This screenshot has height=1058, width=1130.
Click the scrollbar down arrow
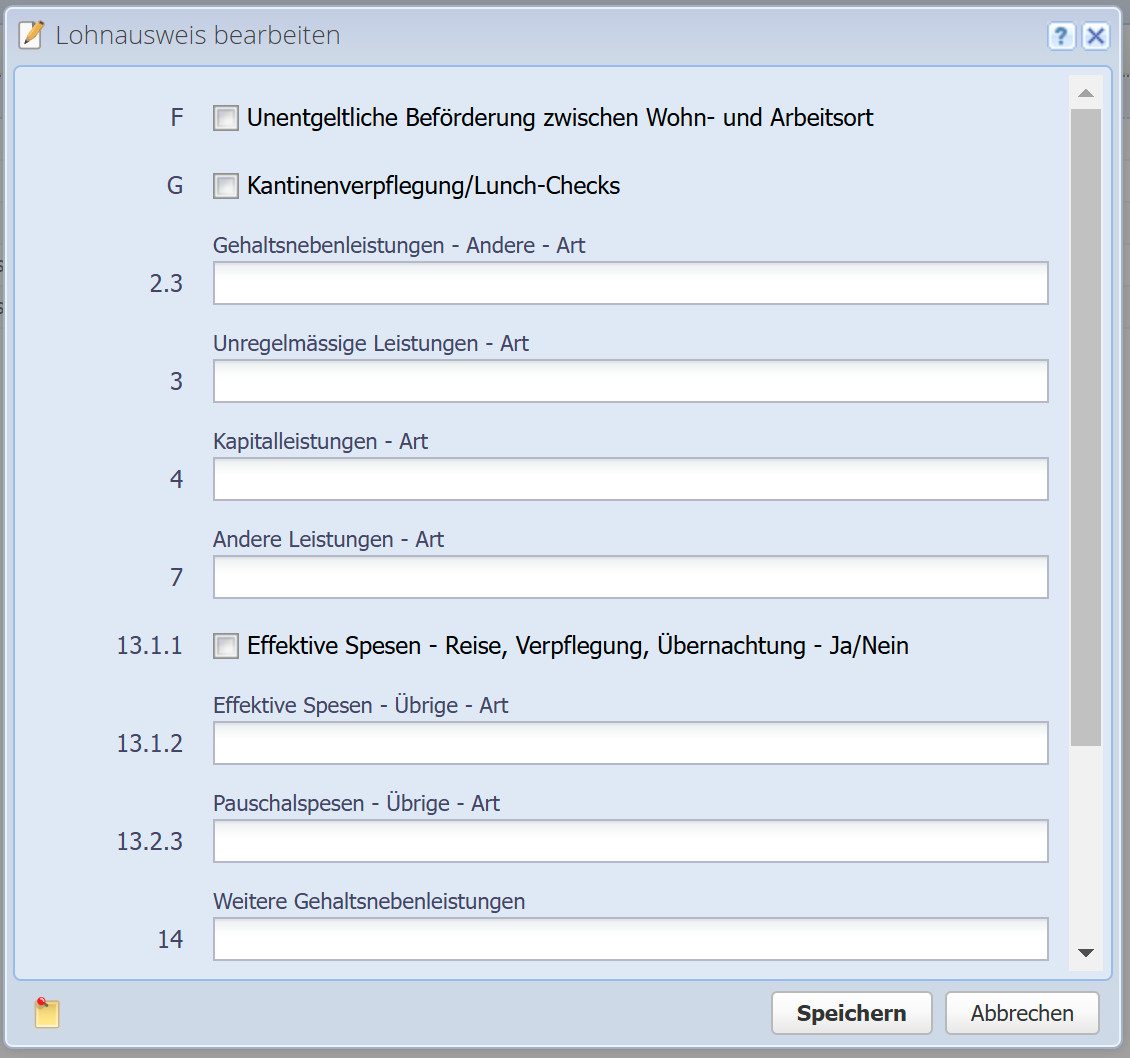click(x=1085, y=953)
